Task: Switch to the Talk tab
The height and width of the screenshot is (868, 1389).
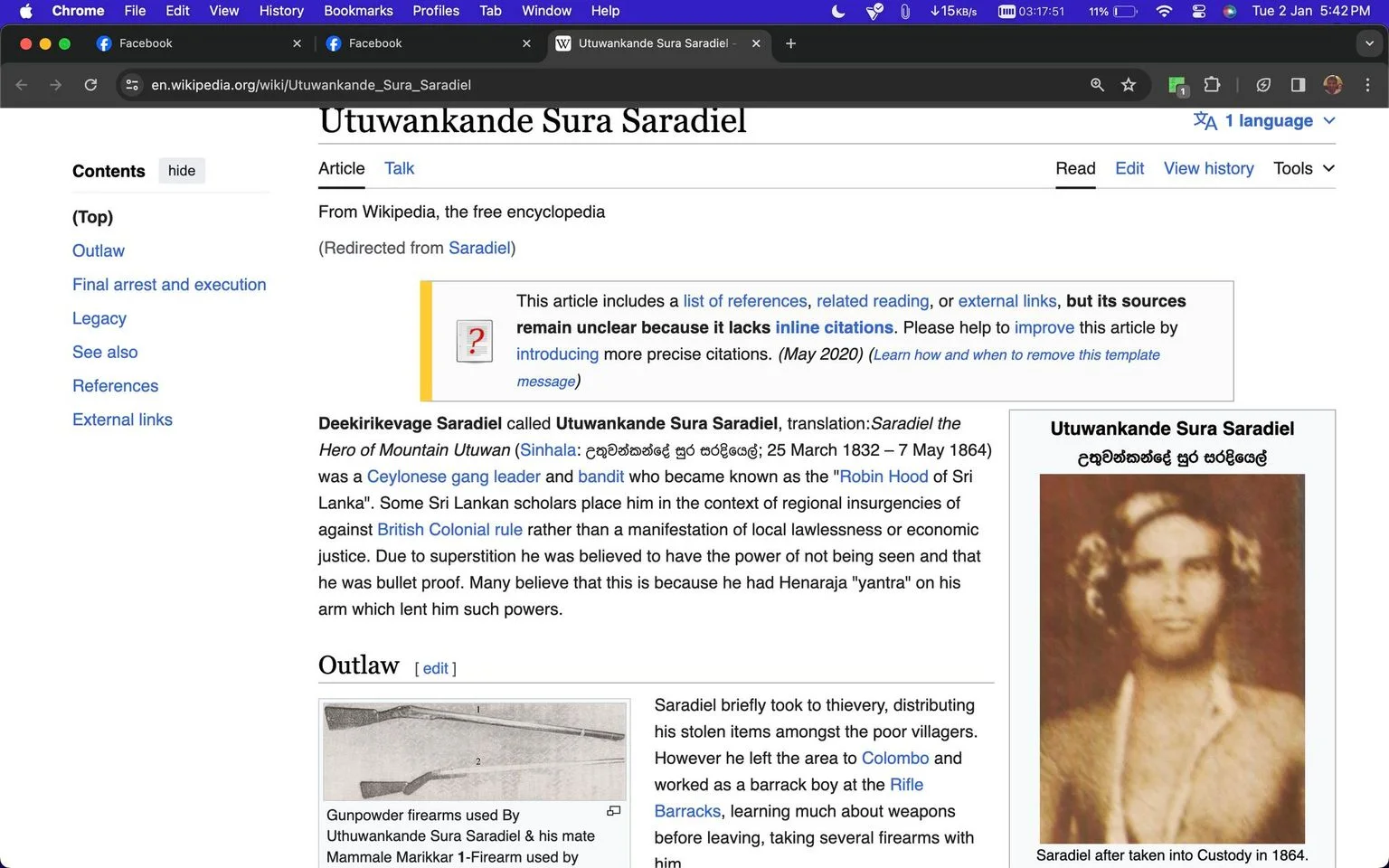Action: click(x=399, y=168)
